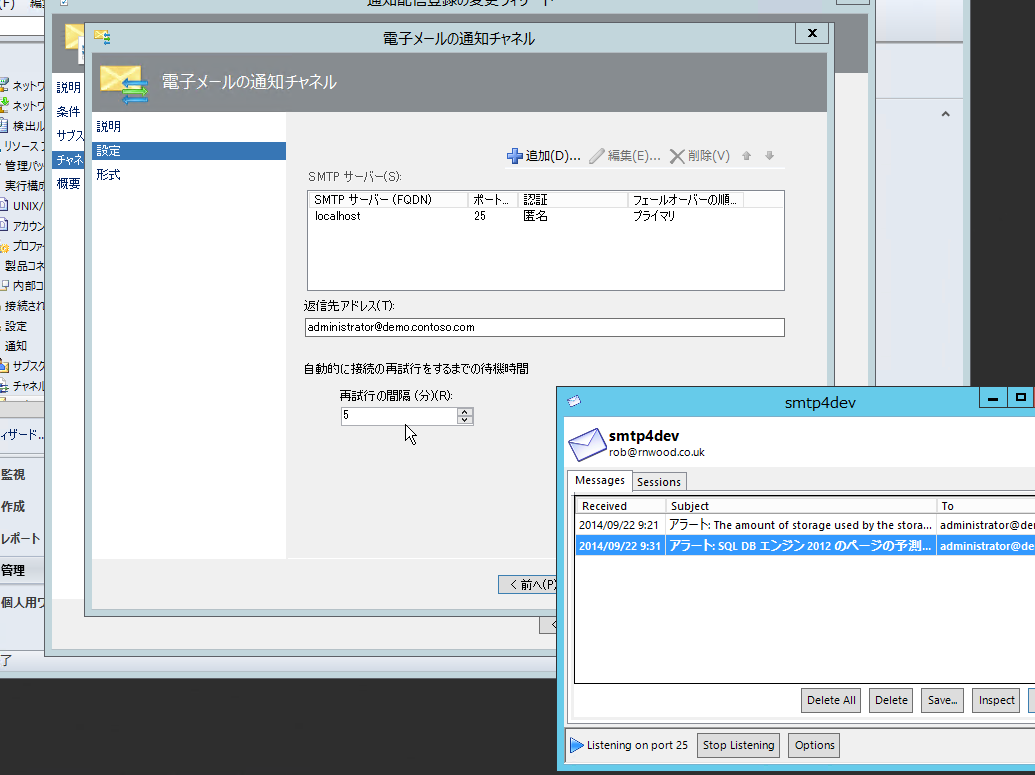Switch to the Sessions tab in smtp4dev

(x=658, y=481)
